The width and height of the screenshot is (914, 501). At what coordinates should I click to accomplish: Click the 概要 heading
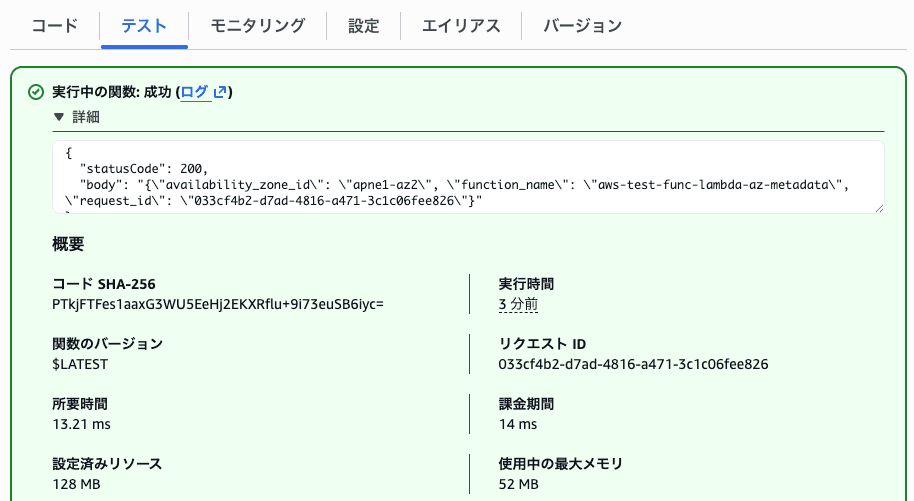point(68,244)
